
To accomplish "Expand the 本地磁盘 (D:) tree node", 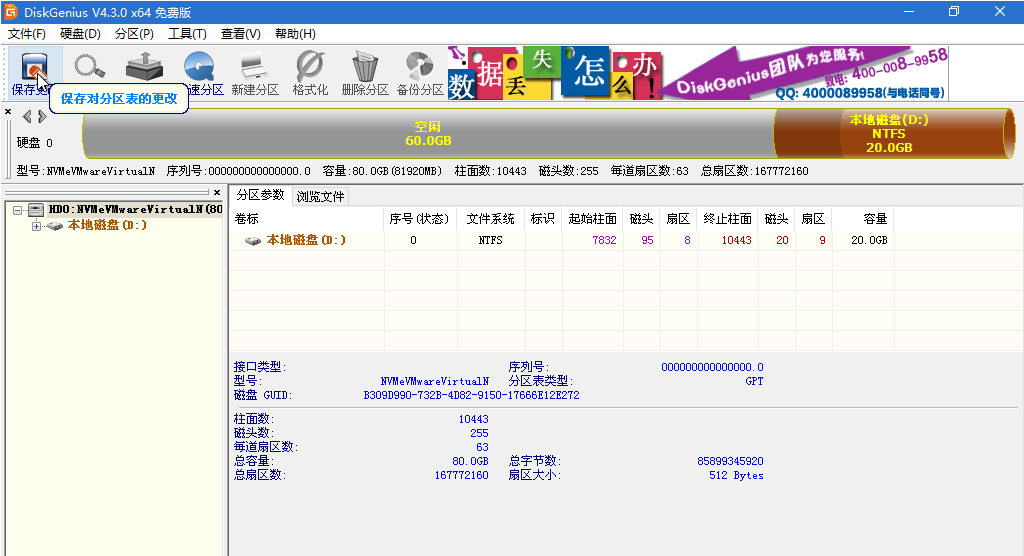I will point(36,226).
